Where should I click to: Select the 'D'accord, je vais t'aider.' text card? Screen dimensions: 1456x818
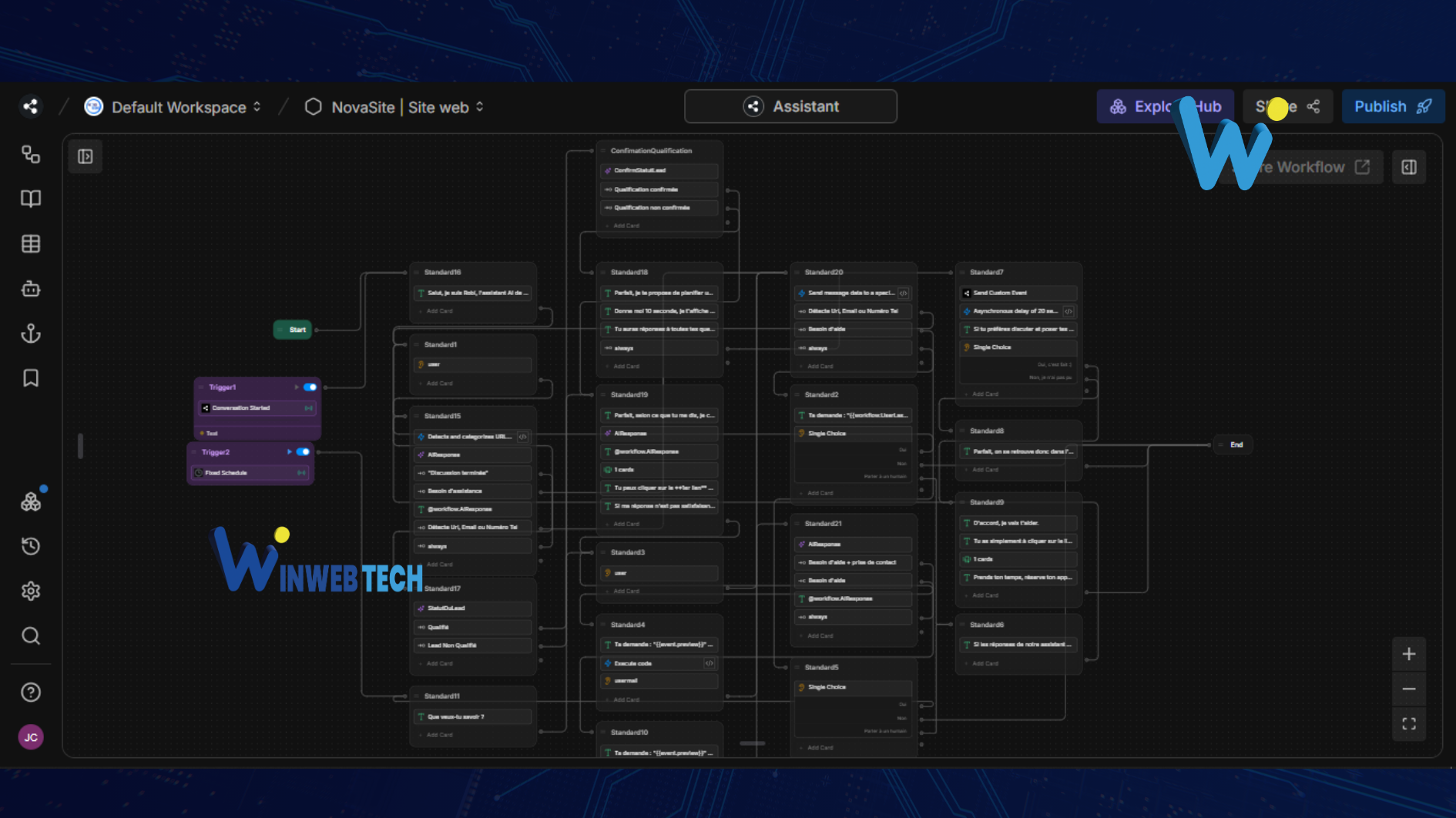pyautogui.click(x=1018, y=523)
